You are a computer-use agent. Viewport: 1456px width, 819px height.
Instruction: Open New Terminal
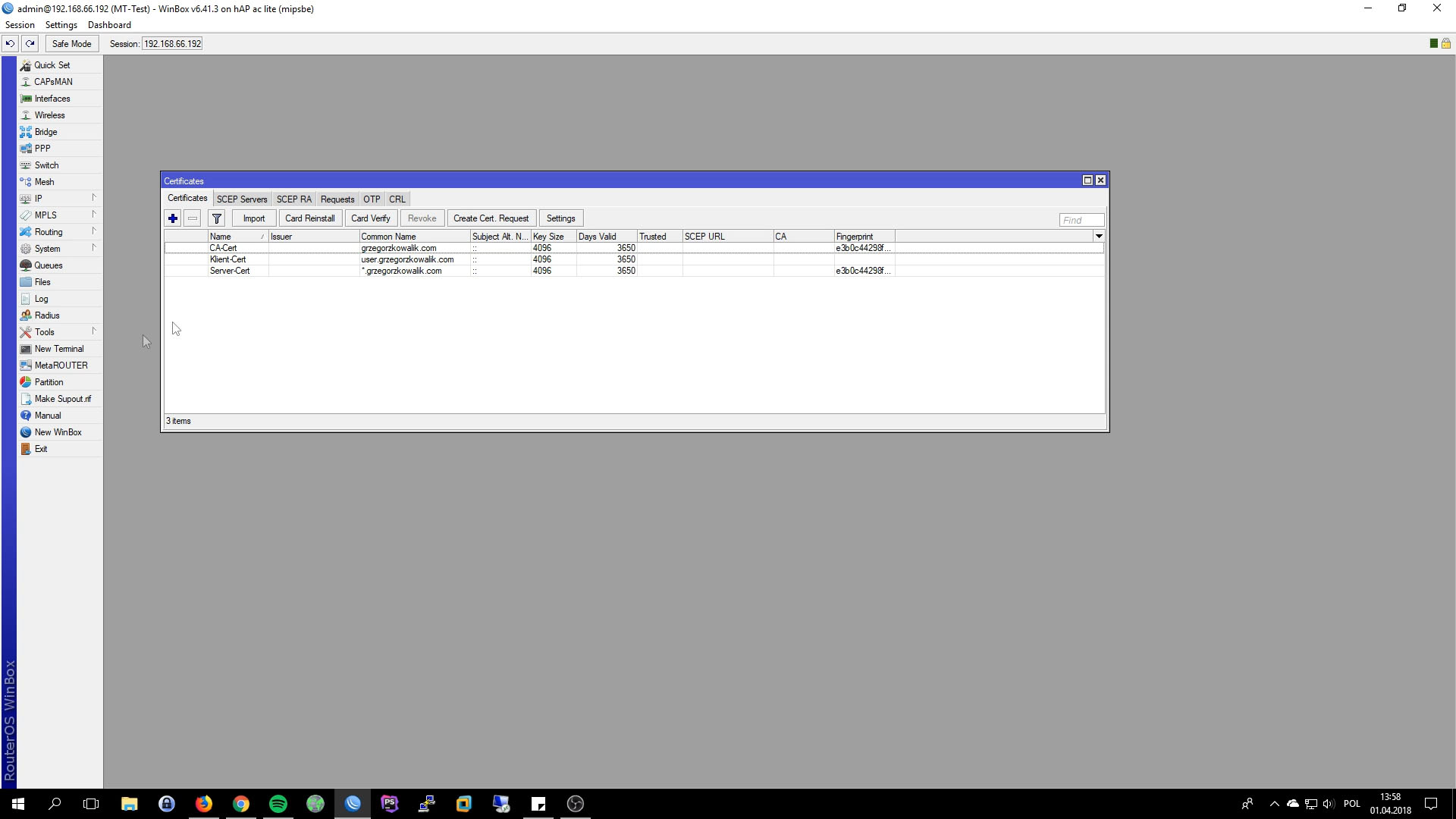pyautogui.click(x=59, y=349)
